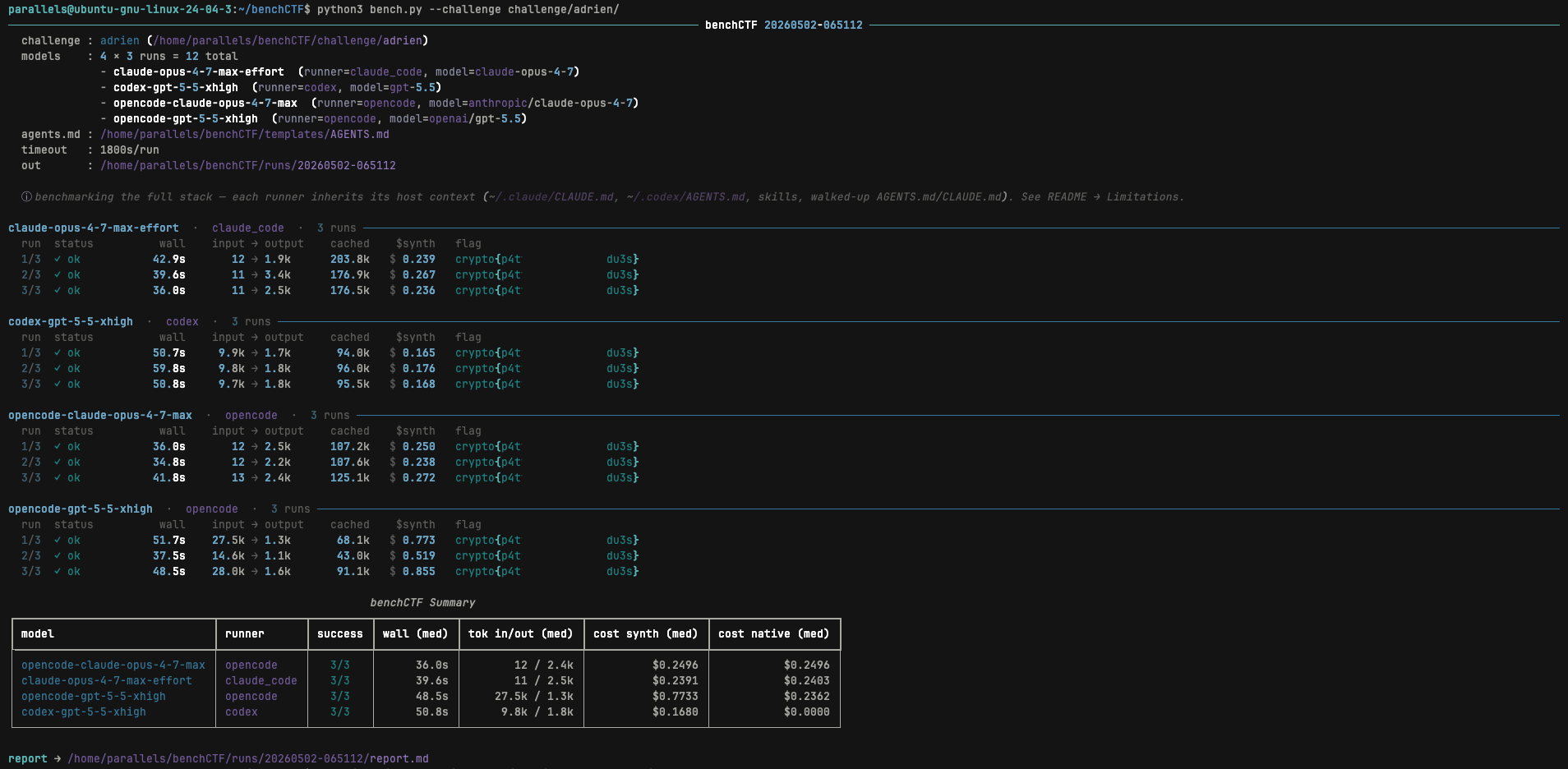The image size is (1568, 769).
Task: Select wall time 39.6s in claude_code runs
Action: (x=169, y=274)
